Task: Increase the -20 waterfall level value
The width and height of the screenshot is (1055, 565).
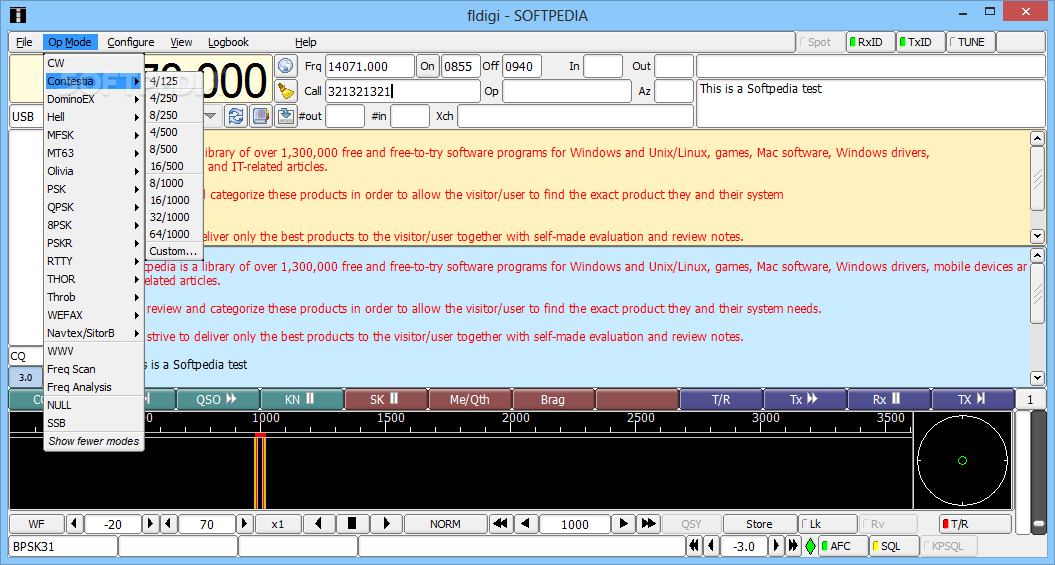Action: (x=151, y=524)
